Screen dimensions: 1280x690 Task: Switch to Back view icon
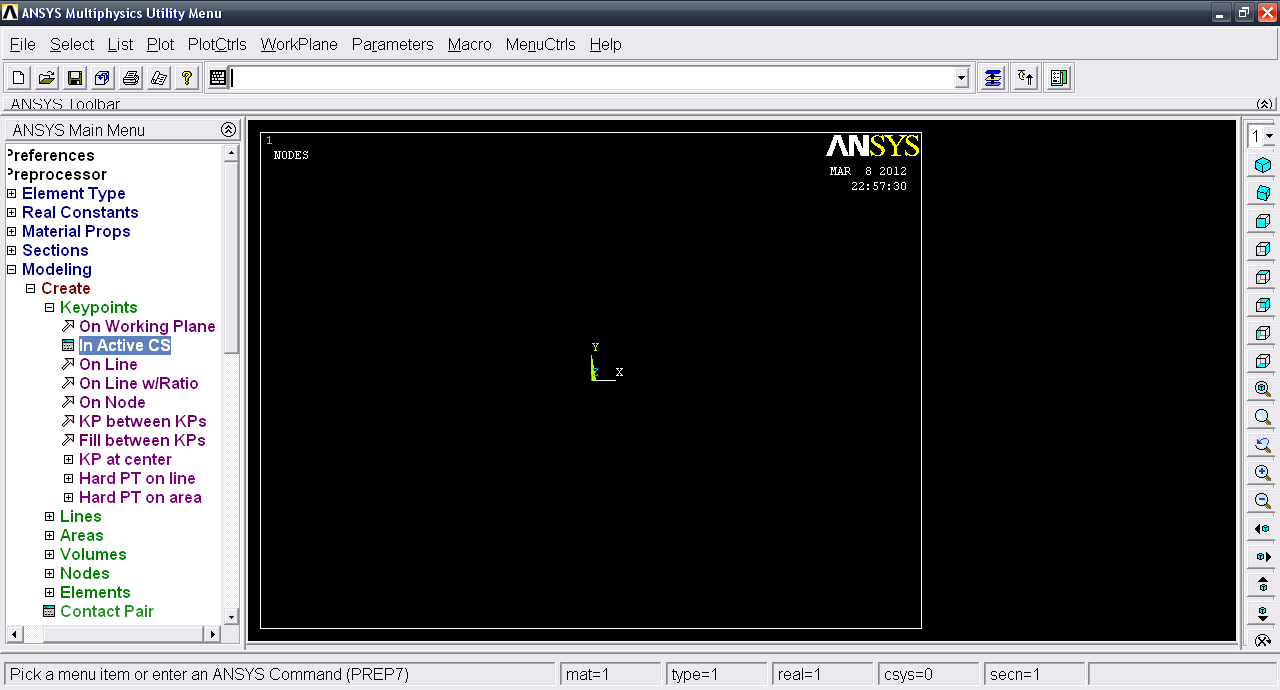[1263, 305]
